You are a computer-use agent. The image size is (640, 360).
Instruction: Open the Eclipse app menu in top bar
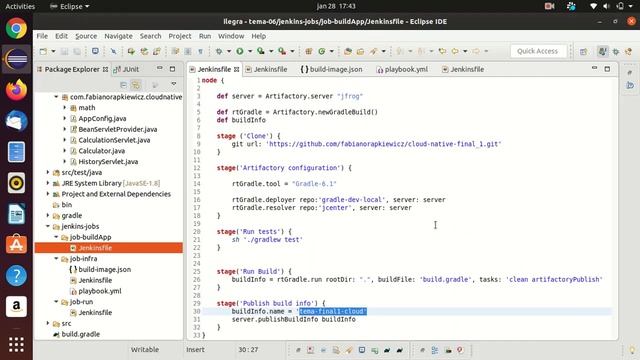[x=69, y=6]
